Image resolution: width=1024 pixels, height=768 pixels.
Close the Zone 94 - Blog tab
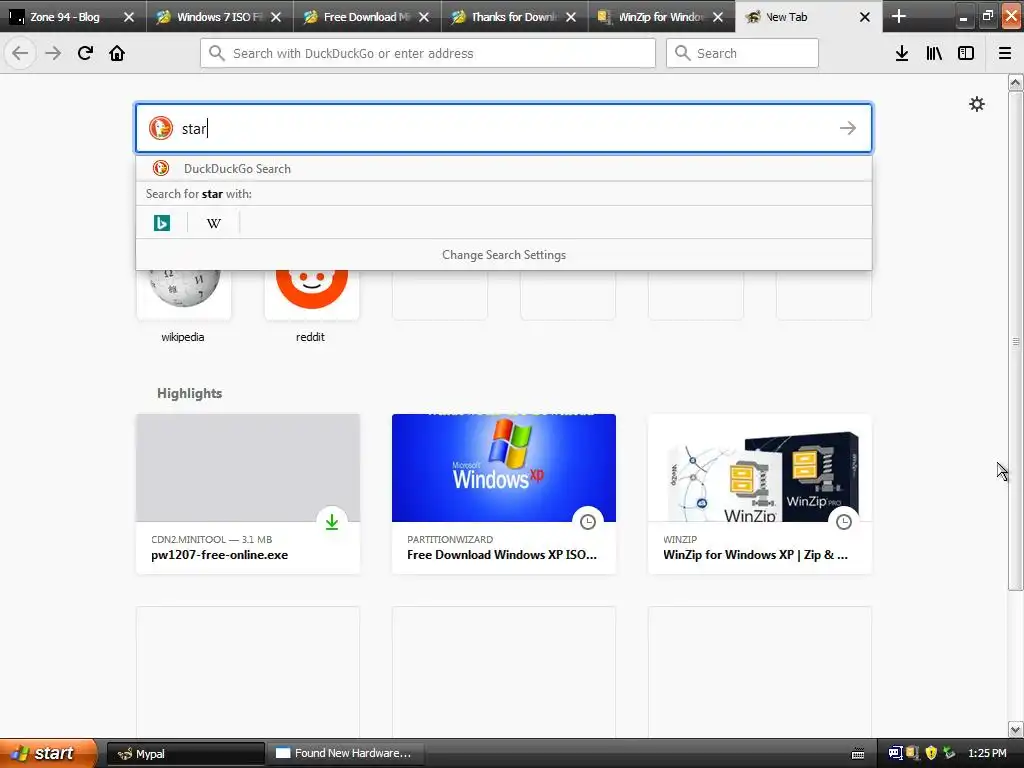pyautogui.click(x=129, y=17)
